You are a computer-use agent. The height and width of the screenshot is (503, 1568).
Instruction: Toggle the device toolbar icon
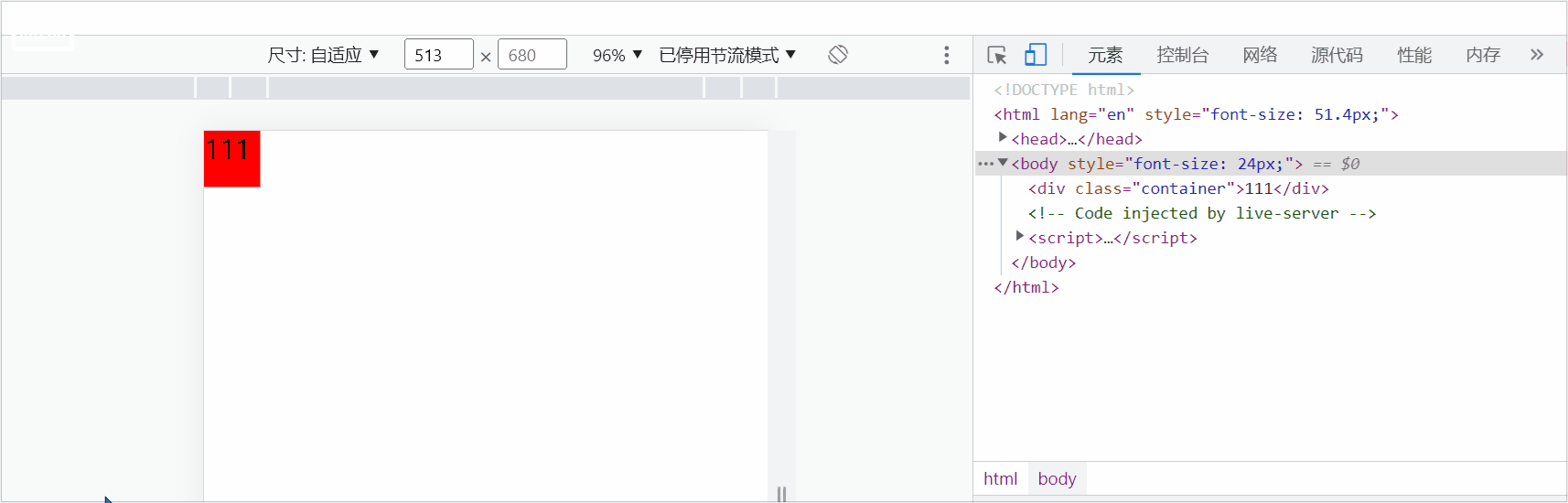click(x=1036, y=55)
